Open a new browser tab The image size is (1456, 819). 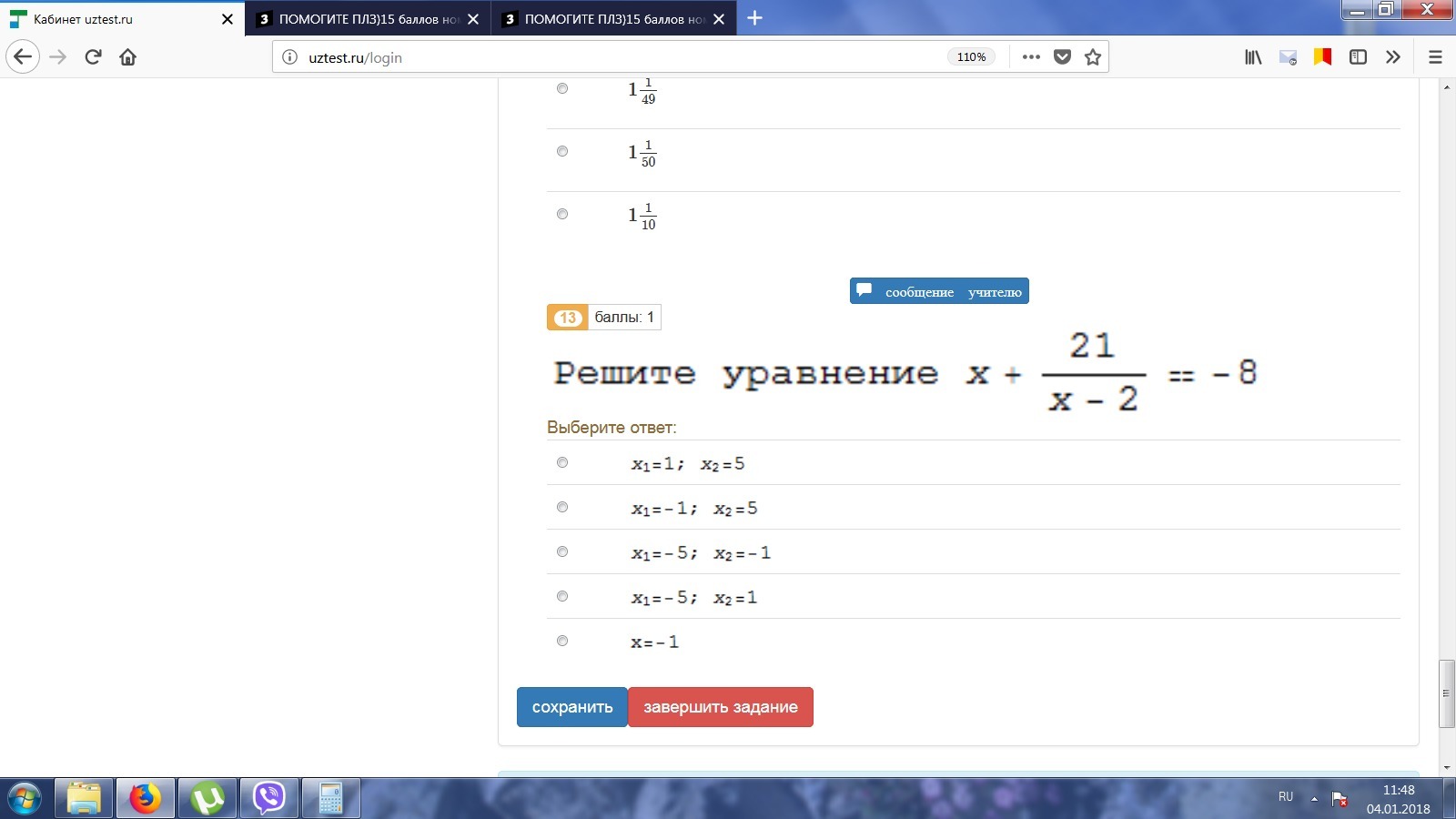coord(754,18)
